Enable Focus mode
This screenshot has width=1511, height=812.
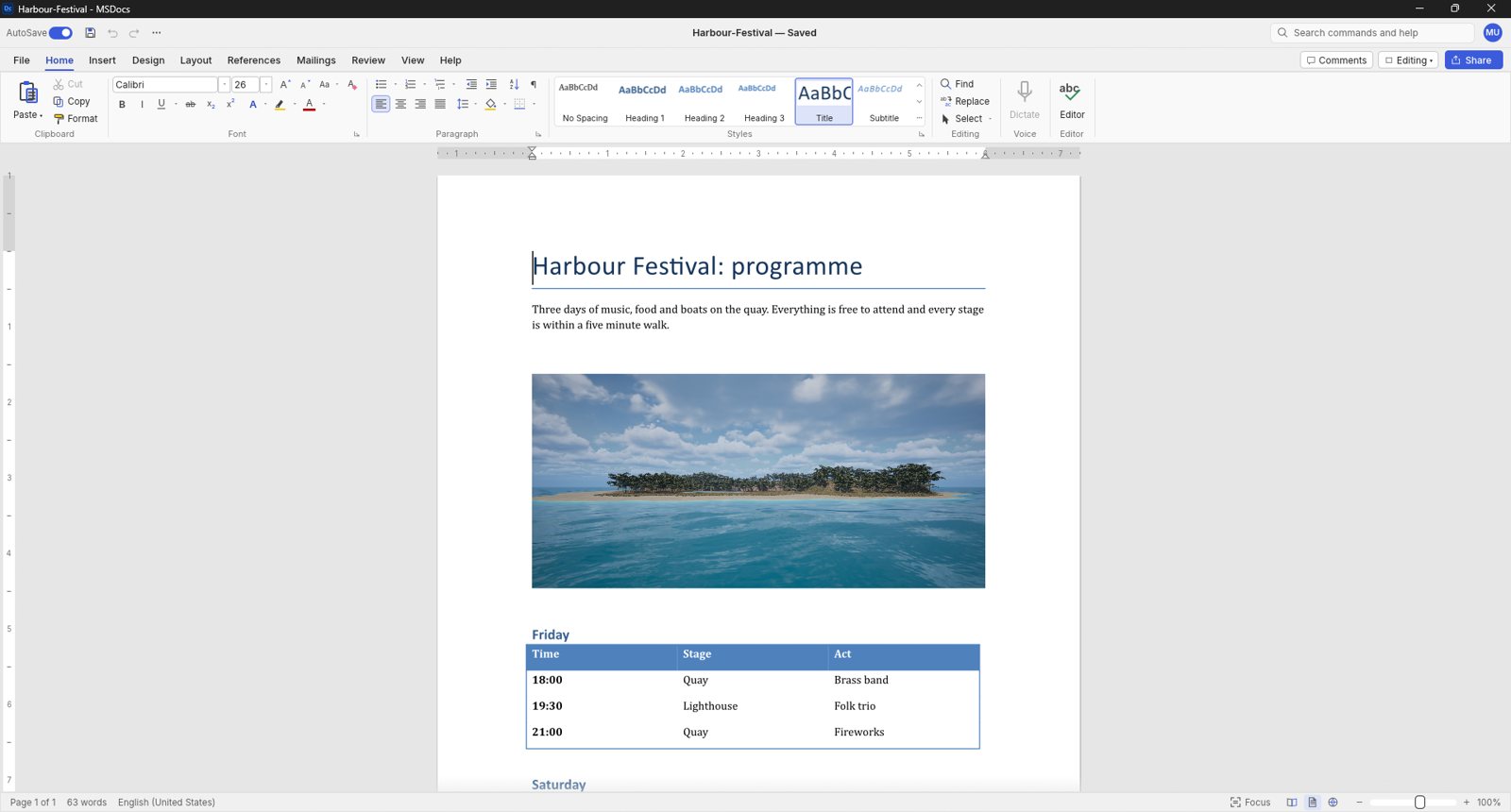pos(1250,803)
